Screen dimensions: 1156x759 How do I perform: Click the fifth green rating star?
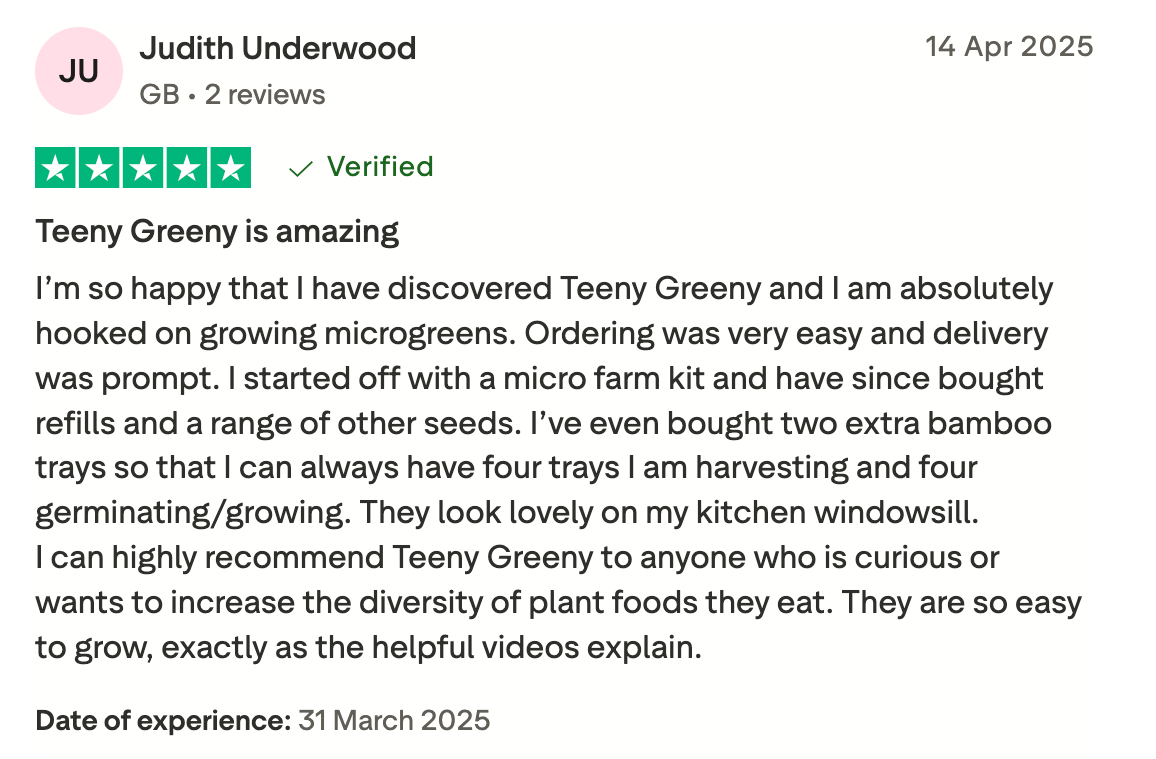pos(229,168)
